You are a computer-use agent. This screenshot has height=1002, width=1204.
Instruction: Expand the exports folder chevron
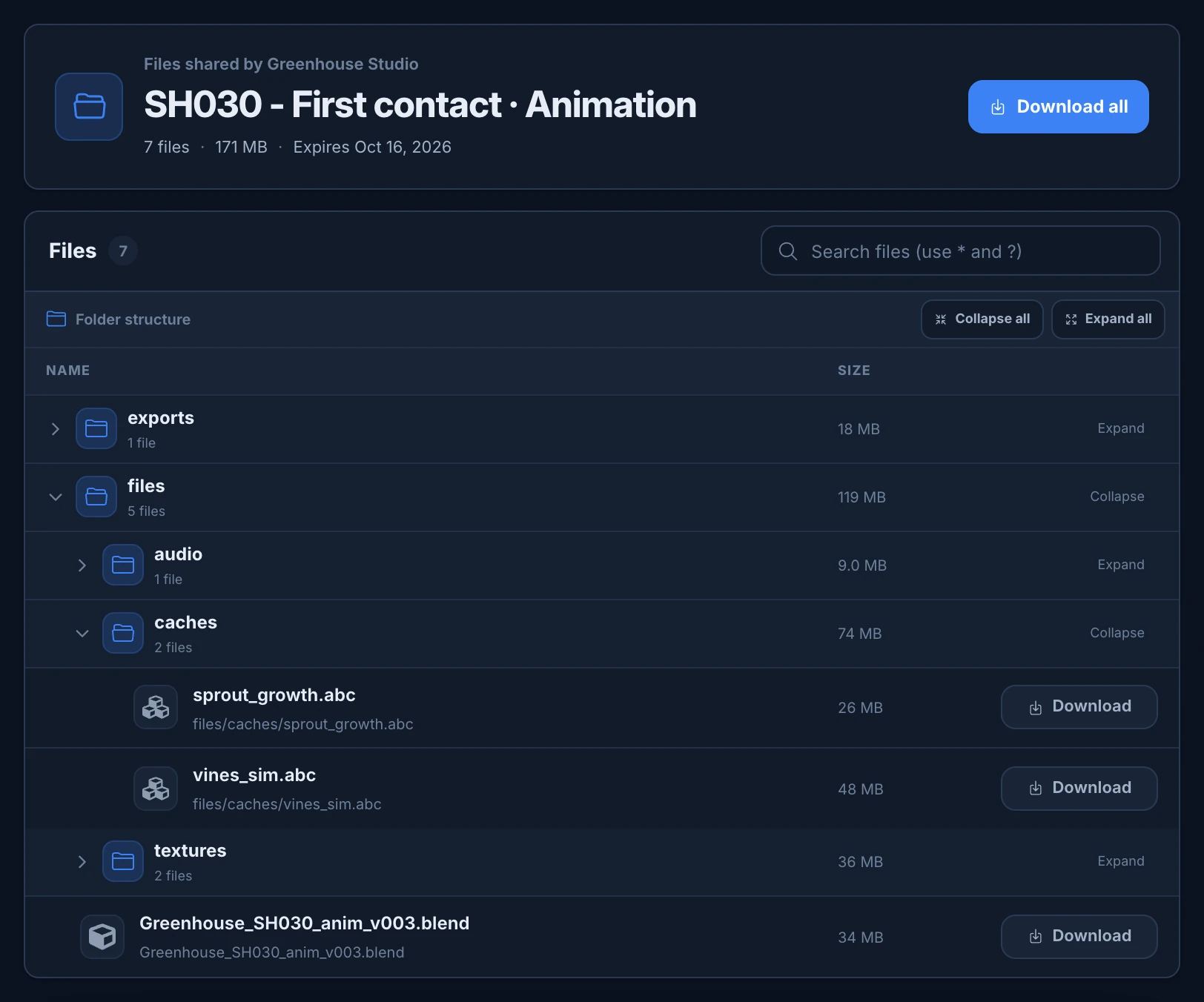tap(55, 429)
